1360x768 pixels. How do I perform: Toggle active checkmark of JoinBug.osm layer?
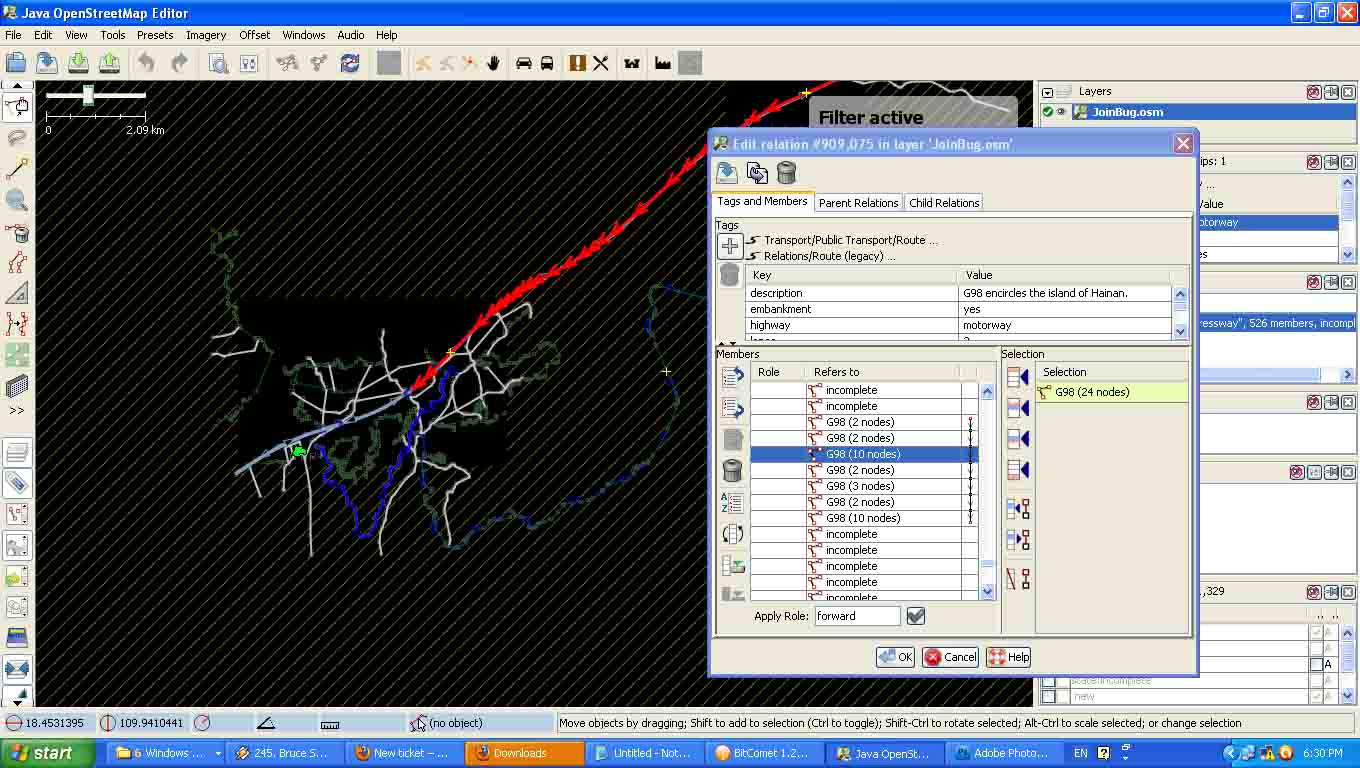tap(1048, 112)
